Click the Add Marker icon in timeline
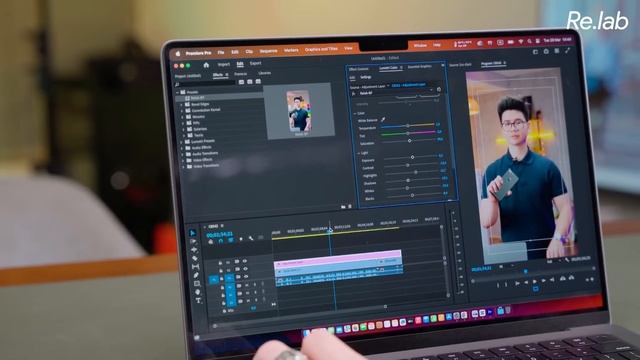This screenshot has width=640, height=360. point(241,239)
